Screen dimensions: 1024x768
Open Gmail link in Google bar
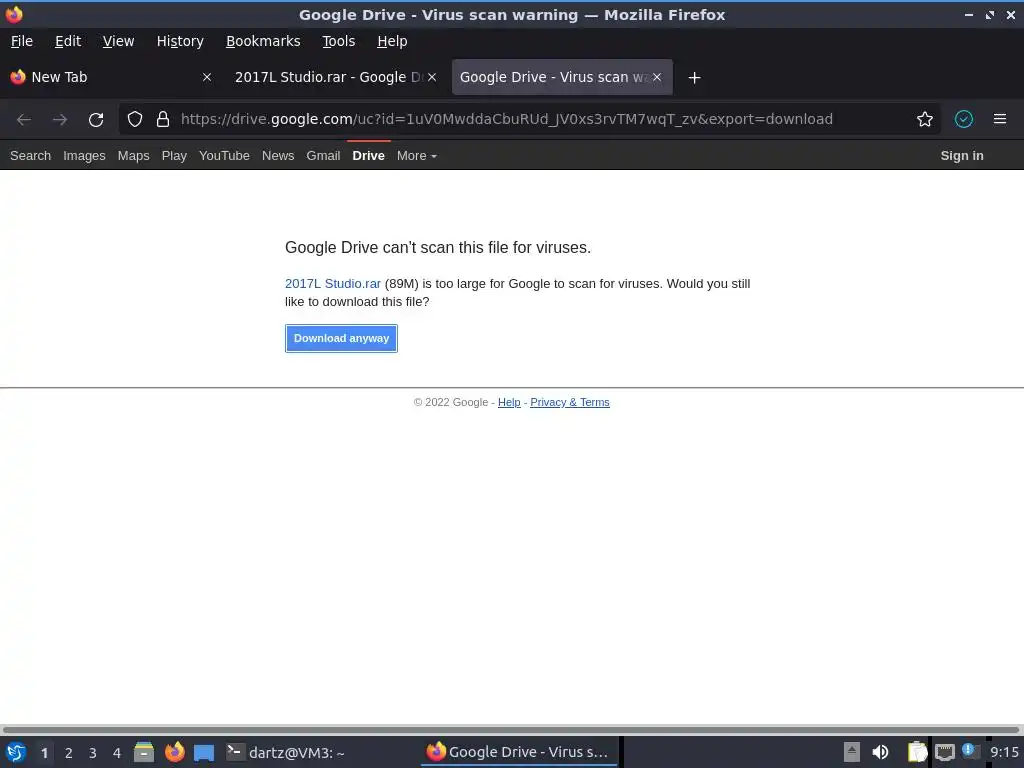coord(323,155)
